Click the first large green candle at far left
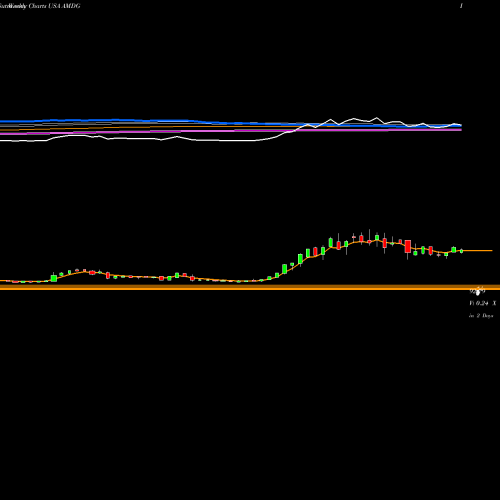Screen dimensions: 500x500 (x=54, y=278)
